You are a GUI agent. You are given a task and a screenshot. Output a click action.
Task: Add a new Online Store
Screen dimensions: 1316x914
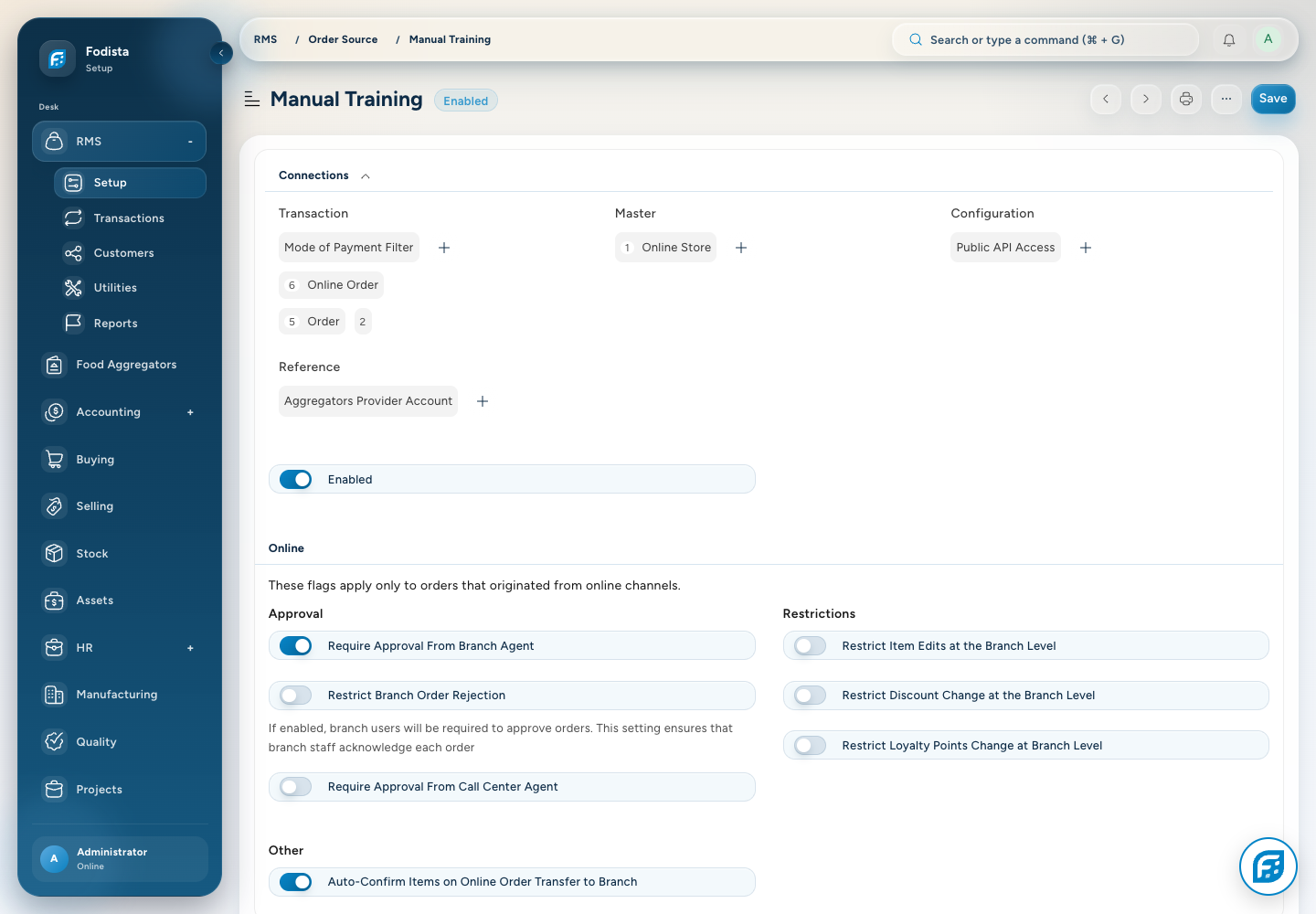click(x=741, y=248)
